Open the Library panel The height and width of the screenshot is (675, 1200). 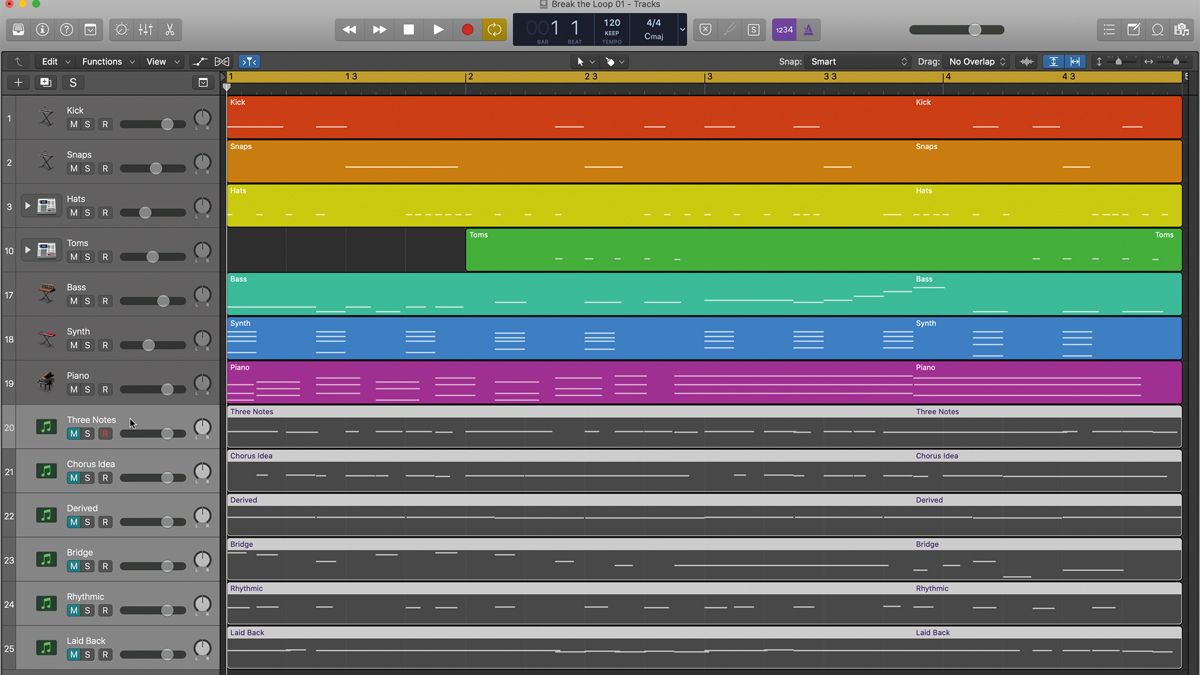click(x=18, y=29)
